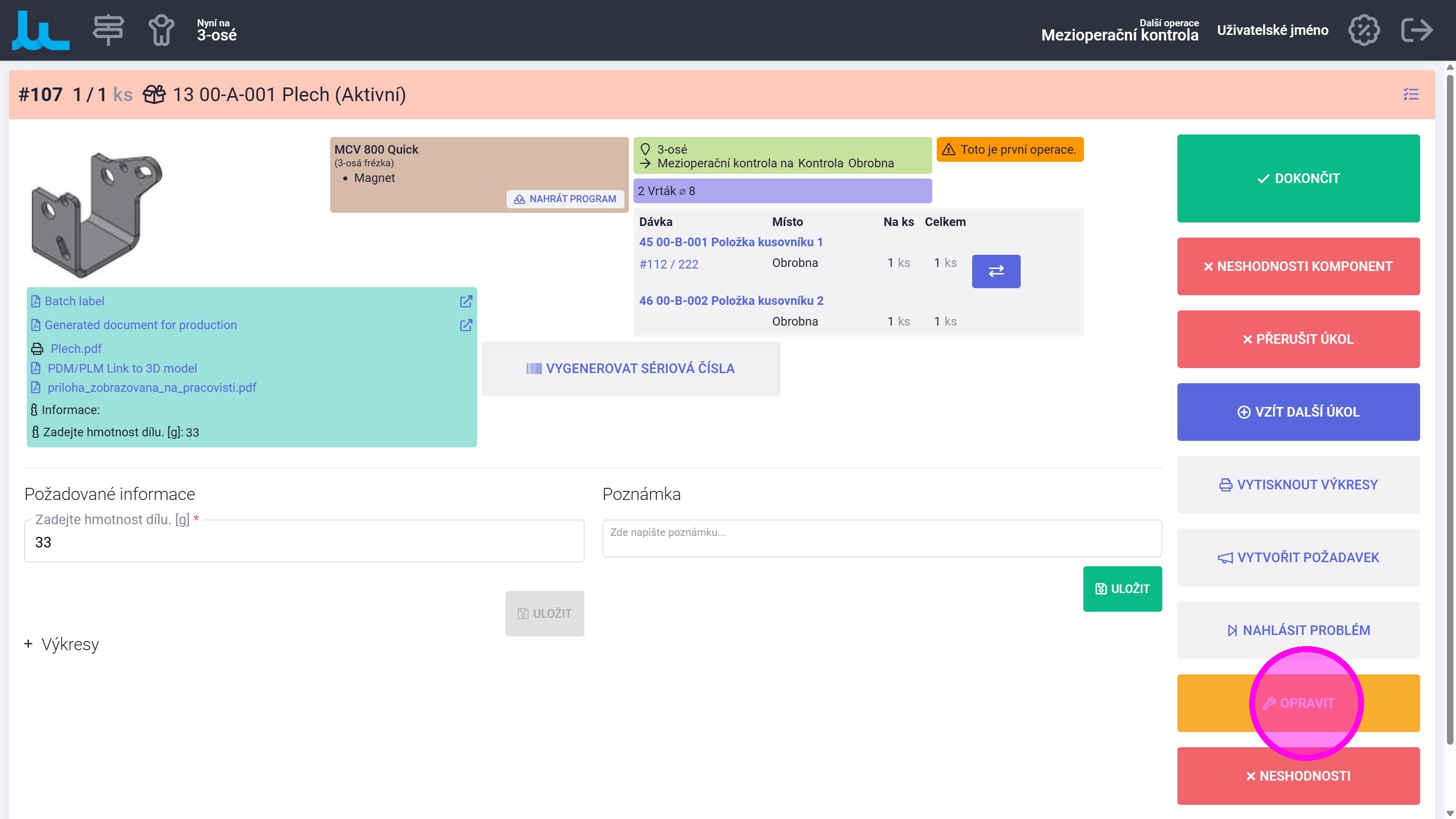Click the worker apron icon
The width and height of the screenshot is (1456, 819).
pos(161,30)
